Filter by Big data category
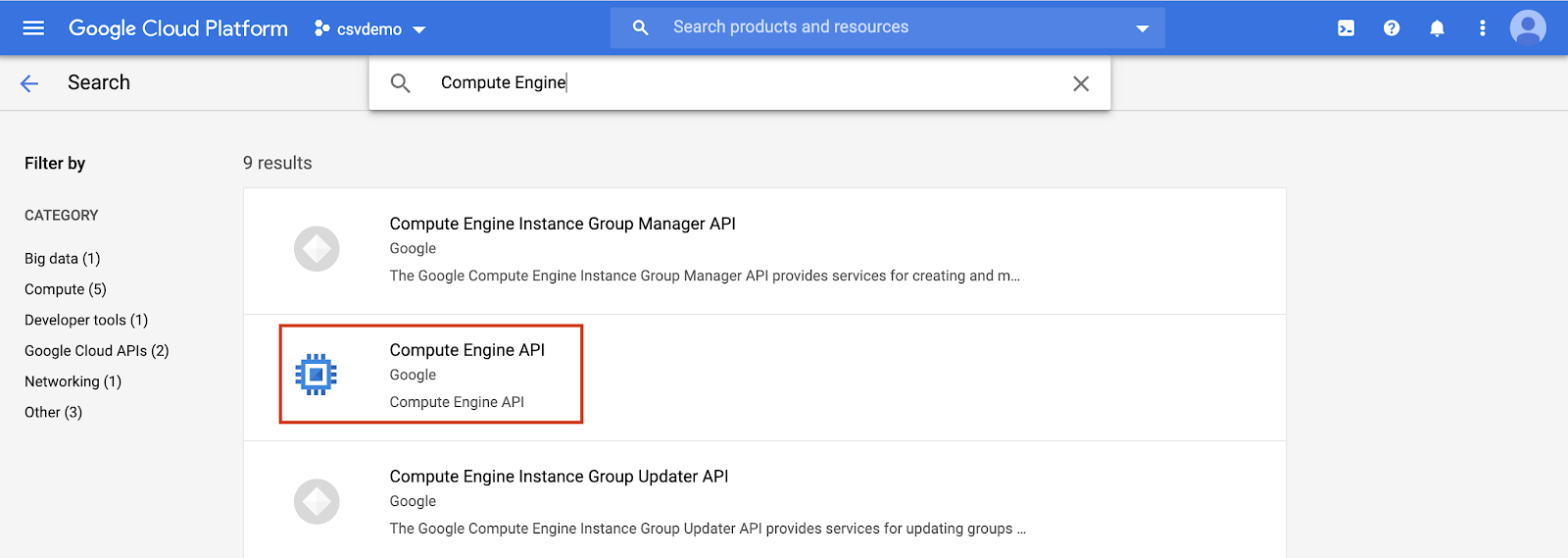Screen dimensions: 1568x558 pyautogui.click(x=62, y=259)
